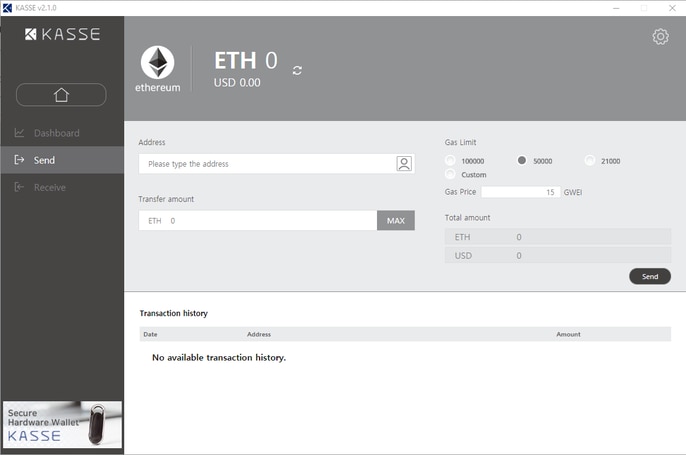Open address book contact icon
The height and width of the screenshot is (455, 686).
[404, 164]
